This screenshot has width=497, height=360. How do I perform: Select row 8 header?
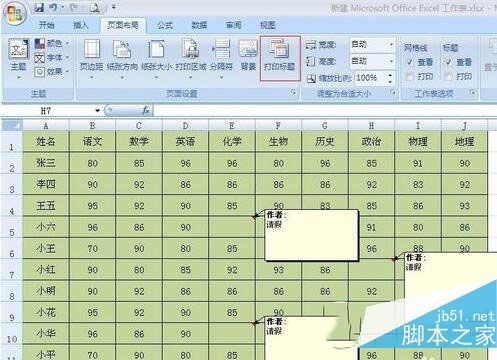click(x=12, y=291)
